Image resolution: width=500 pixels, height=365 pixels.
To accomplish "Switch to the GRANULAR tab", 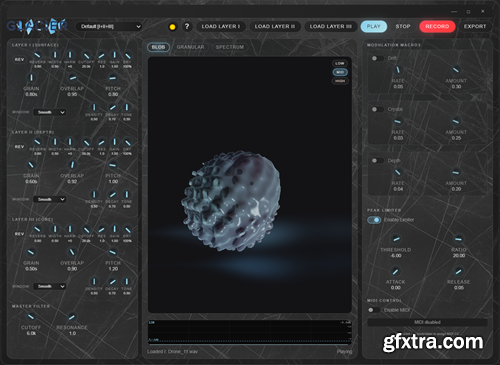I will pyautogui.click(x=191, y=47).
